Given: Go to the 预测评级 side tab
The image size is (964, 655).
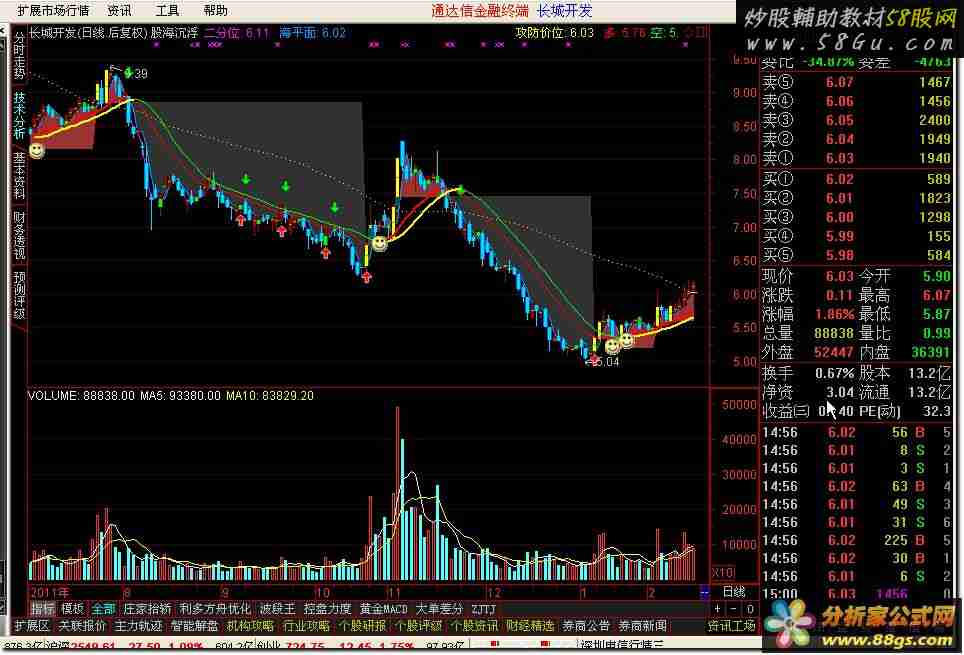Looking at the screenshot, I should [19, 295].
